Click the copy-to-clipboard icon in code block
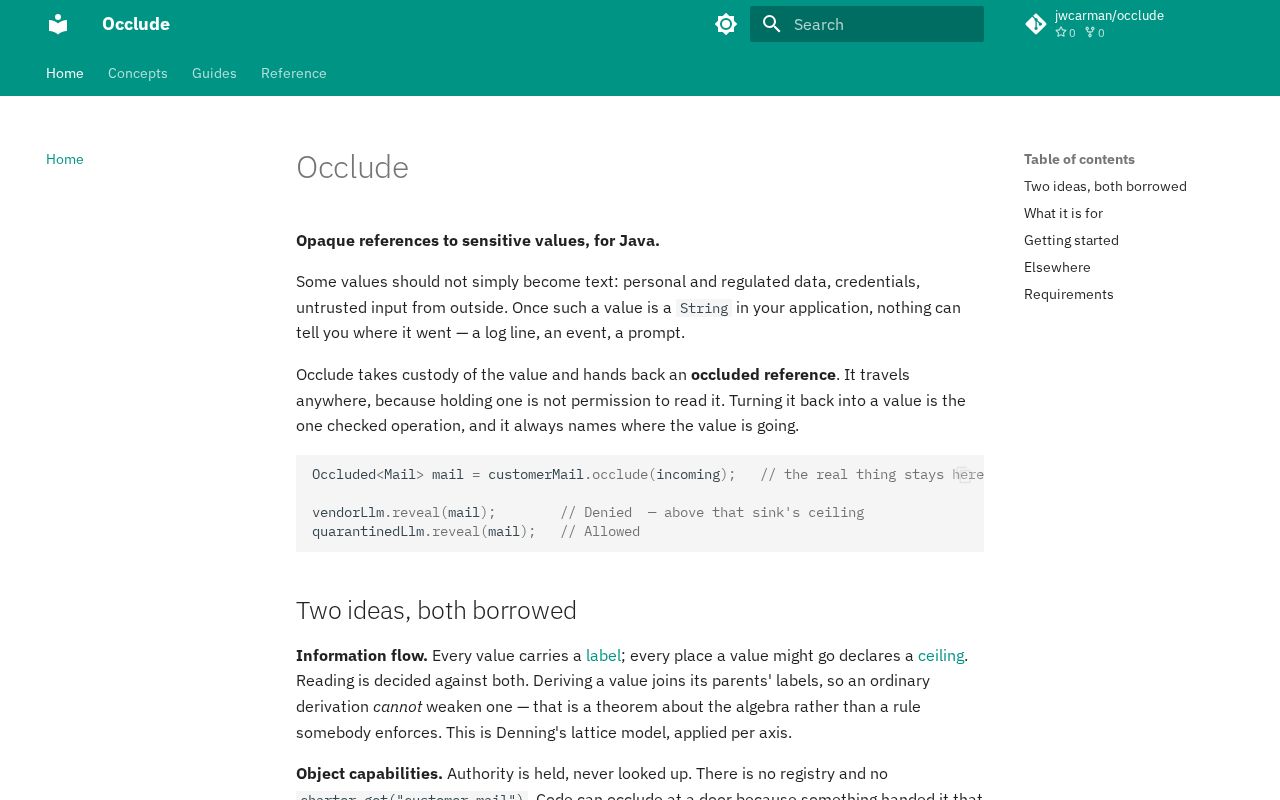The height and width of the screenshot is (800, 1280). pyautogui.click(x=963, y=475)
